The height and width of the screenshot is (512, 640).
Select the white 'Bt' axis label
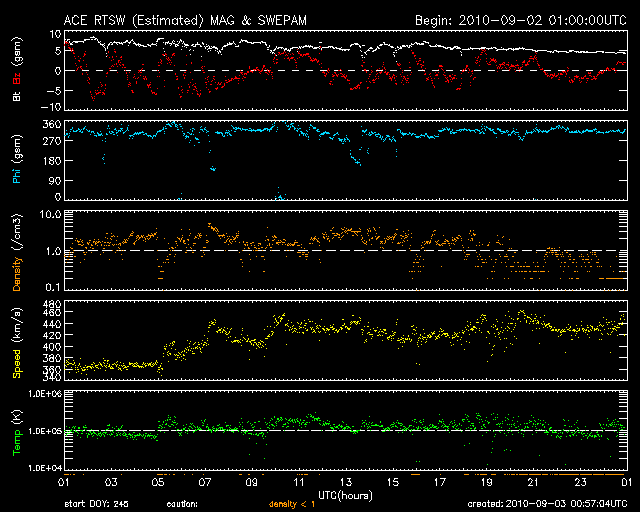pyautogui.click(x=17, y=96)
